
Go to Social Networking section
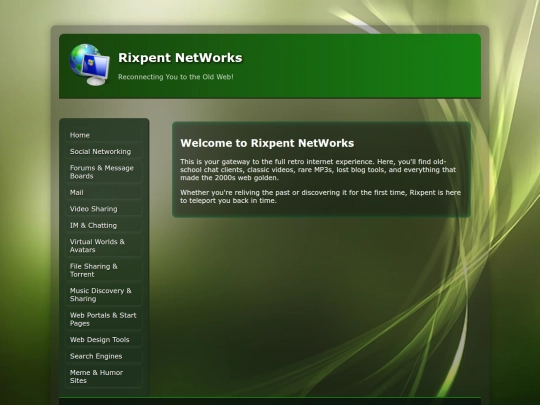[104, 152]
